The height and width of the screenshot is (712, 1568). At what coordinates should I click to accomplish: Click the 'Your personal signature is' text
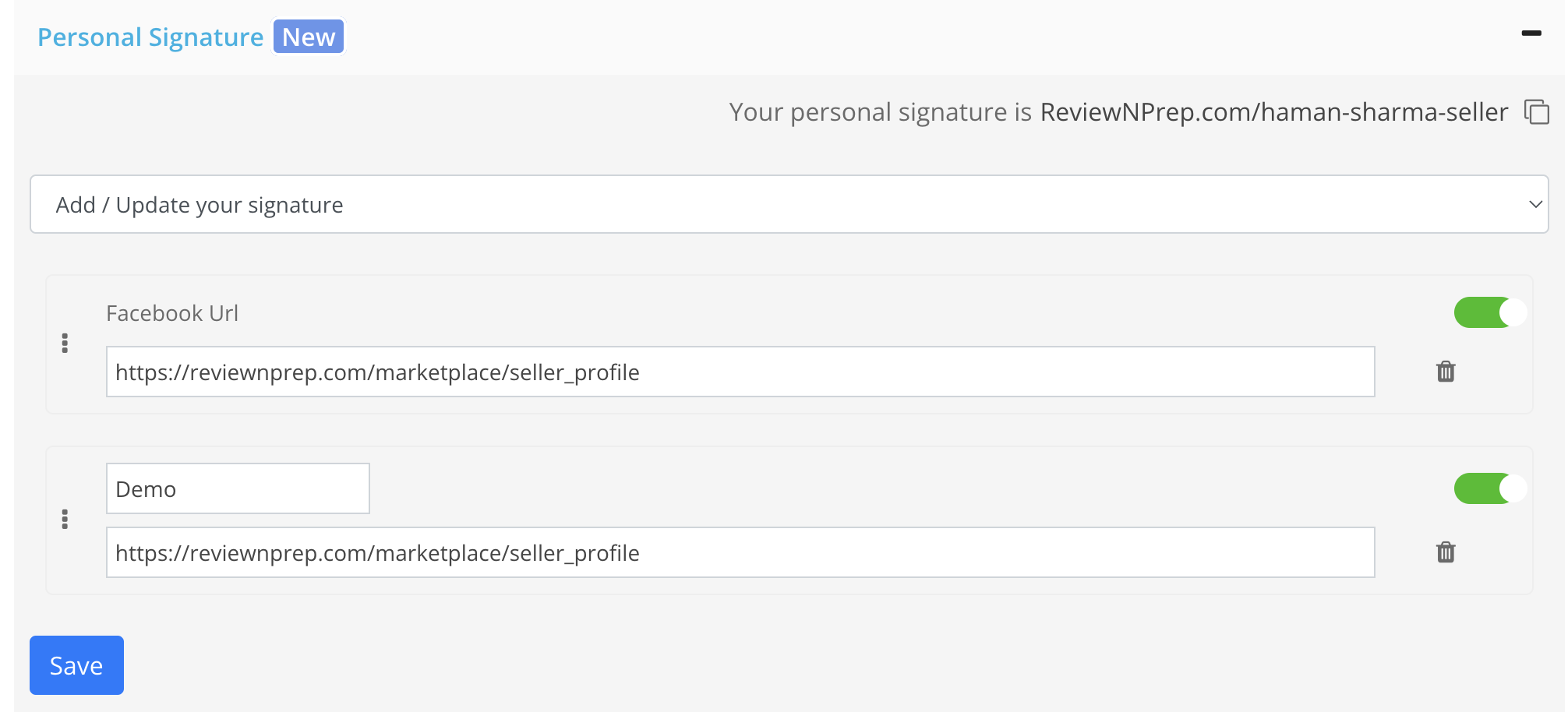(881, 112)
